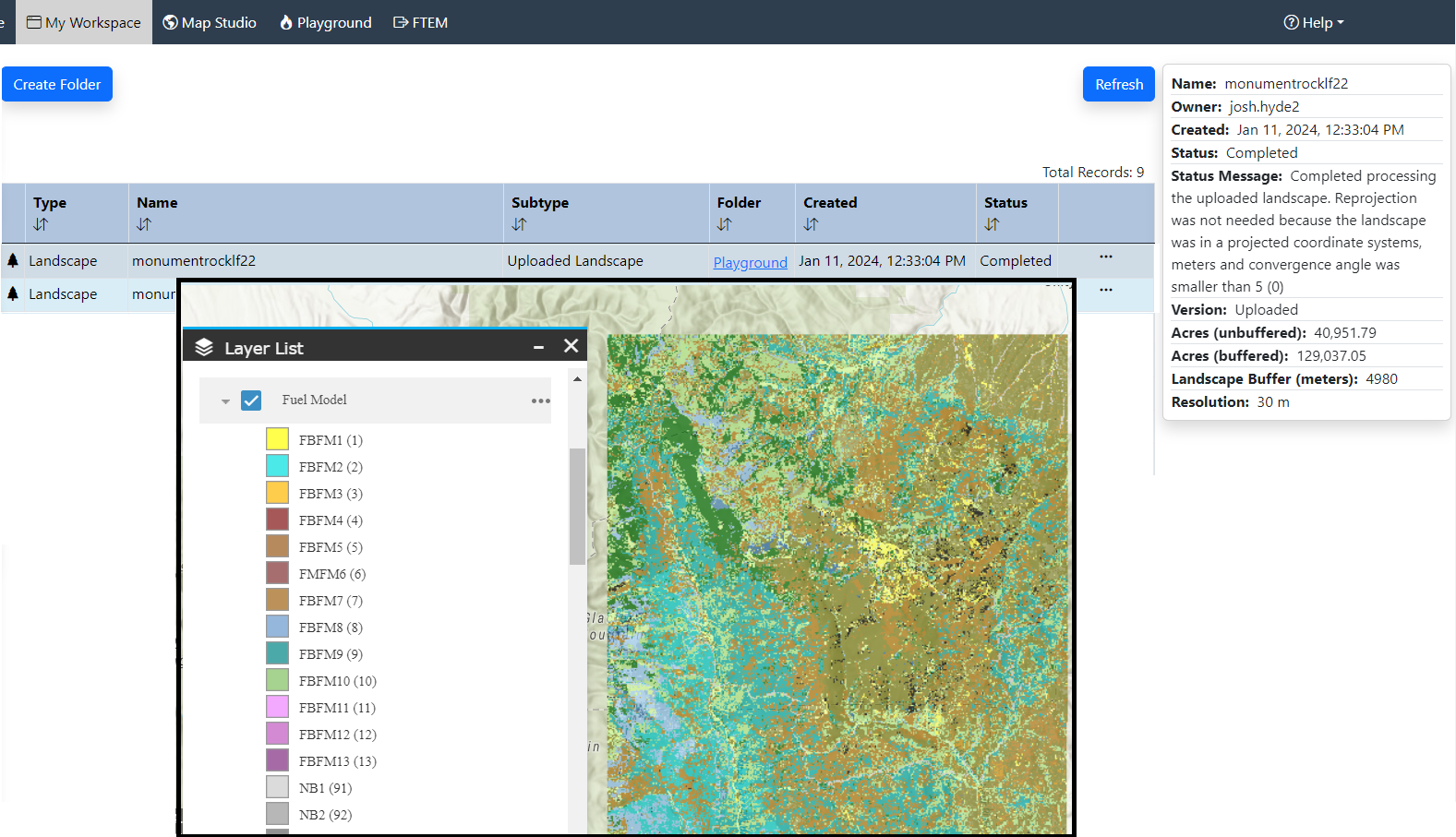
Task: Click the Type column sort arrows icon
Action: (x=41, y=224)
